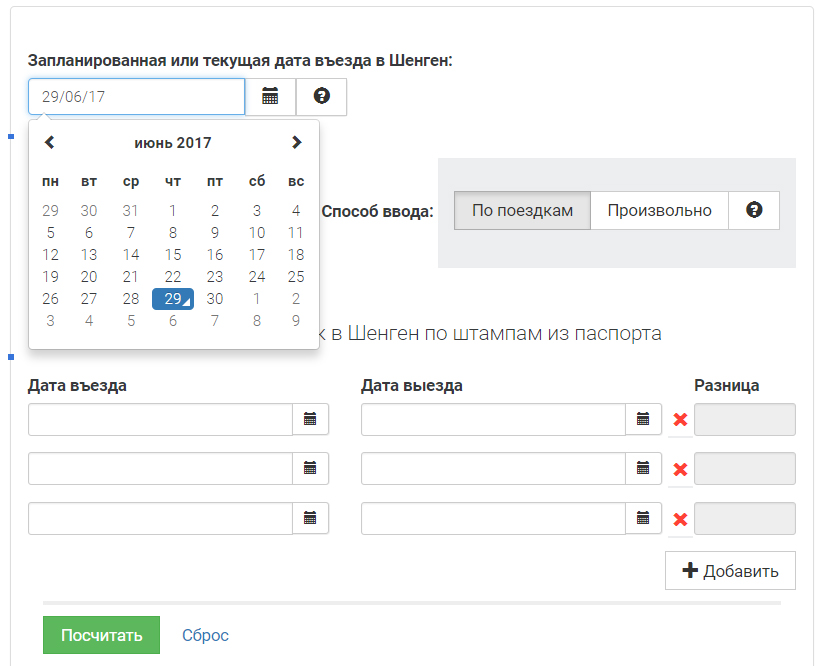The image size is (822, 666).
Task: Click the Сброс reset link
Action: point(205,635)
